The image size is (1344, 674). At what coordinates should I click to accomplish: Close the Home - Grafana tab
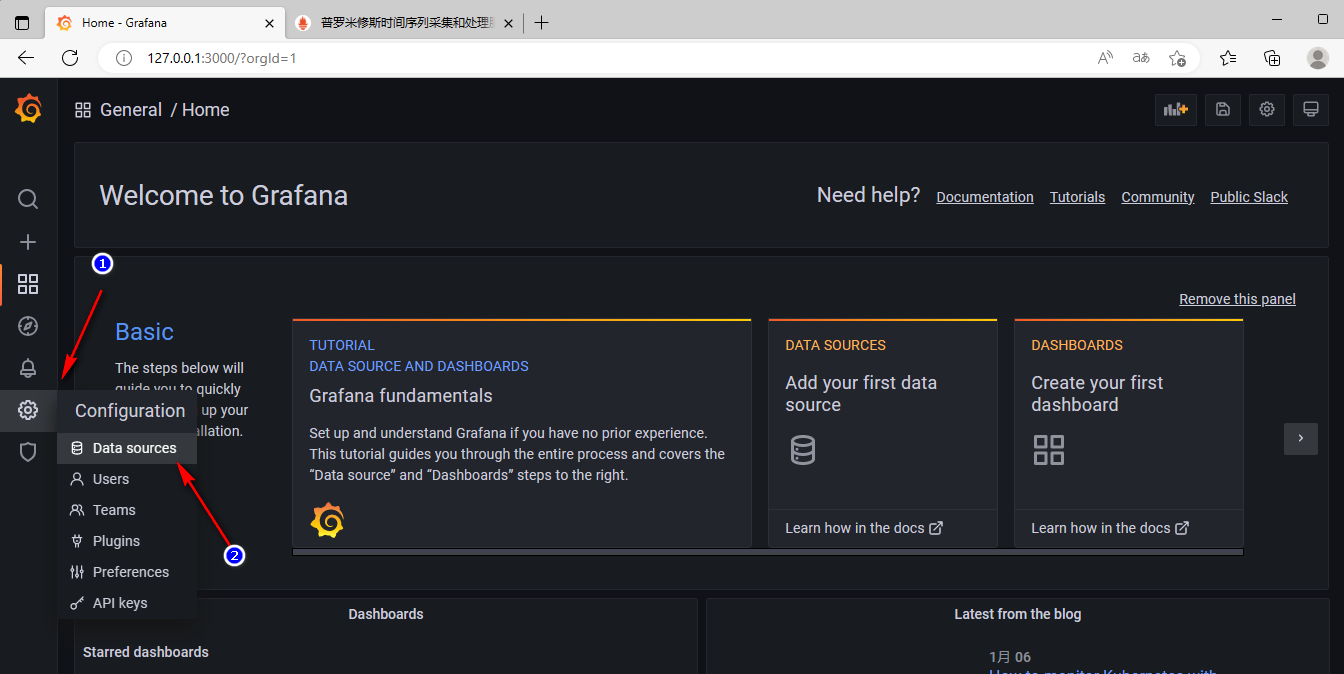(269, 22)
